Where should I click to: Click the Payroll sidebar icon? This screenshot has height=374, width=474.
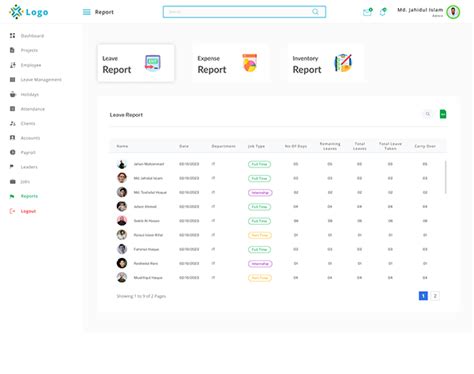pos(13,152)
